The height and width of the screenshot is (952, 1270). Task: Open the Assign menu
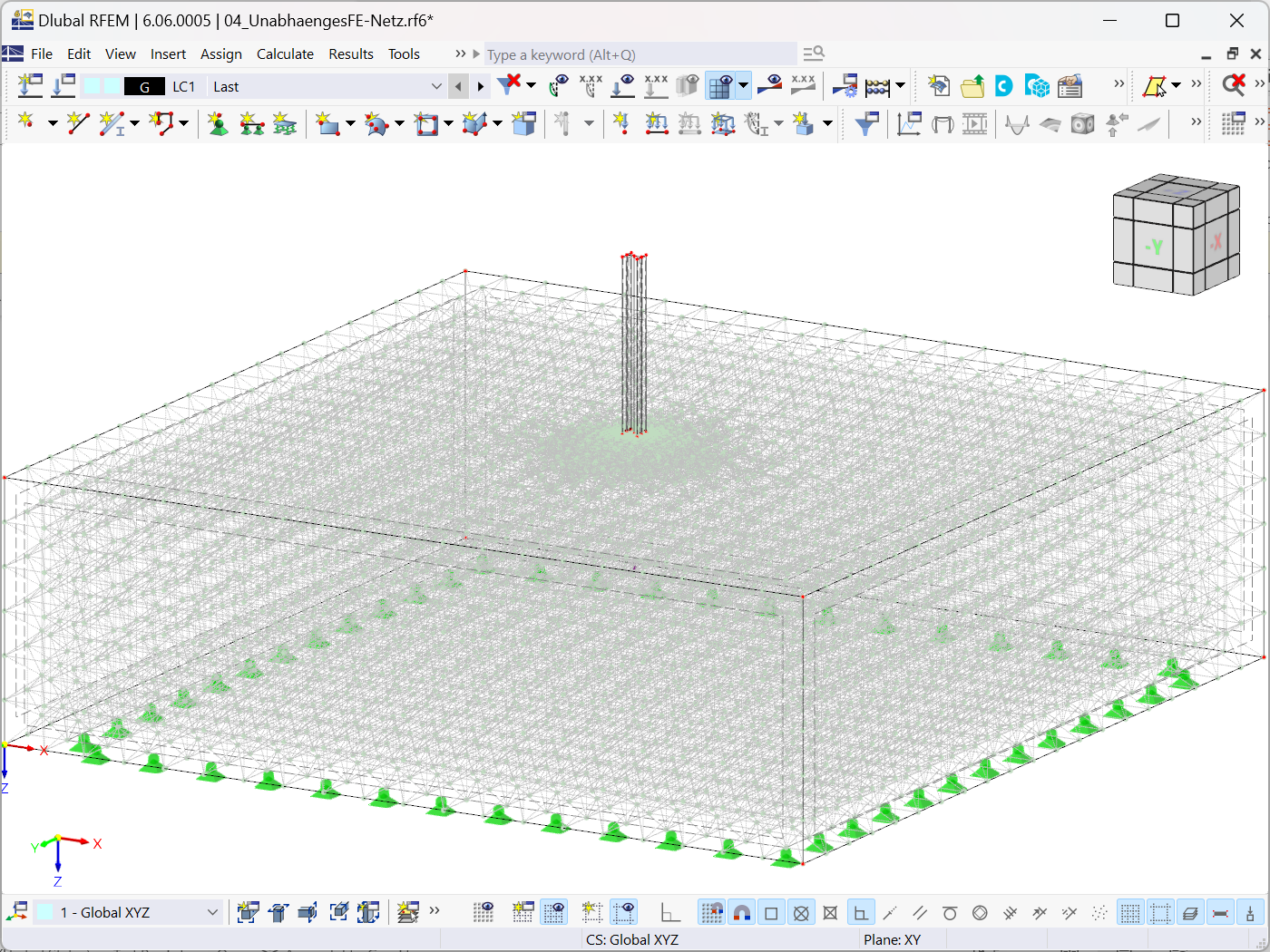pyautogui.click(x=221, y=53)
